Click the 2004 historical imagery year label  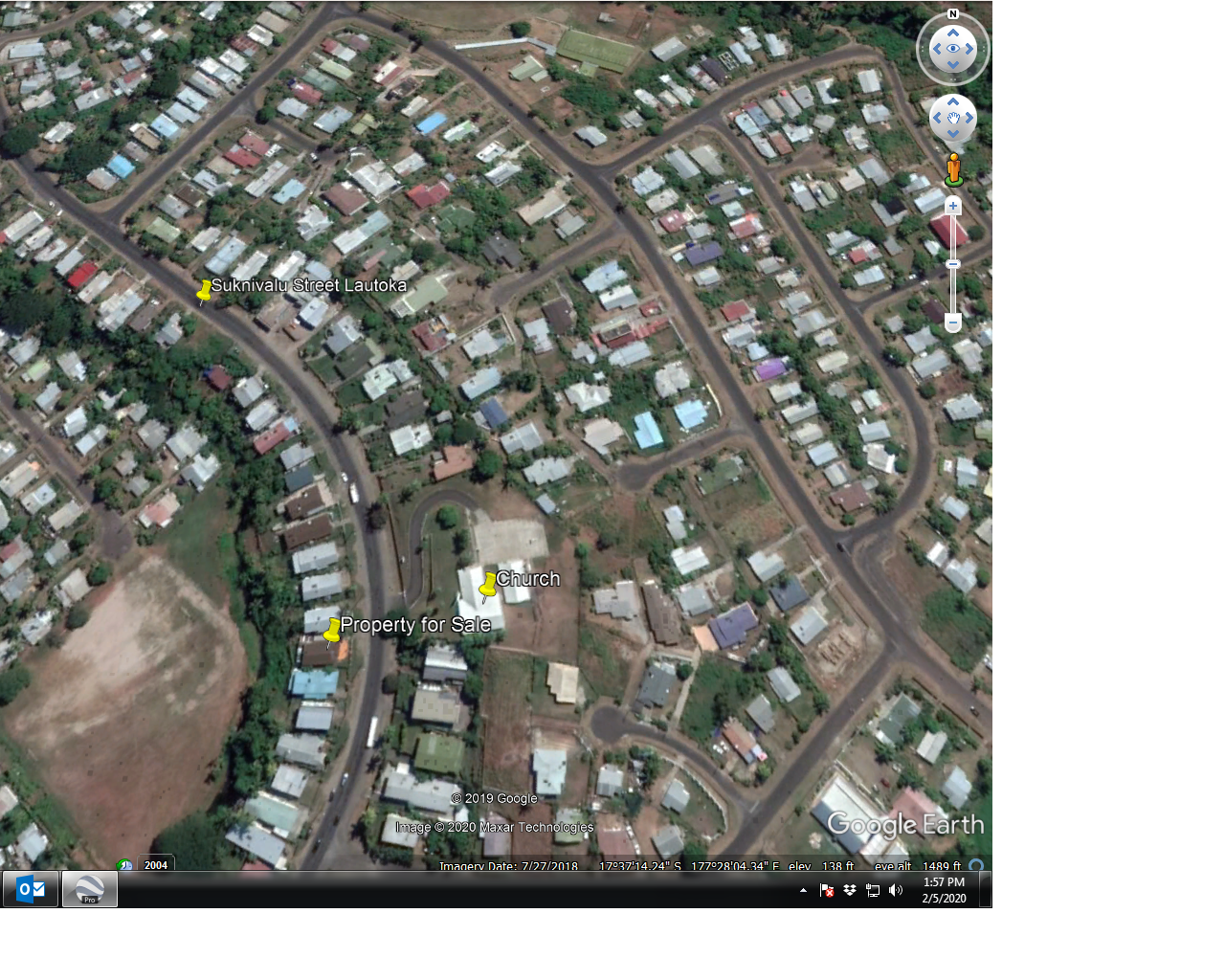click(x=156, y=864)
